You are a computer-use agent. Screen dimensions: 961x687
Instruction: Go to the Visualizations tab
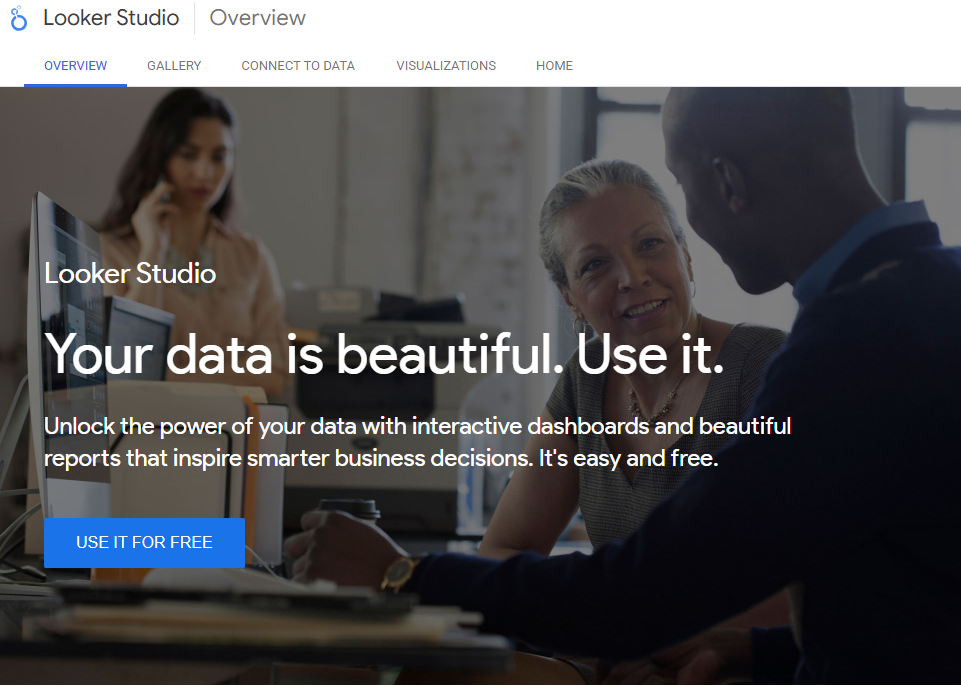446,66
